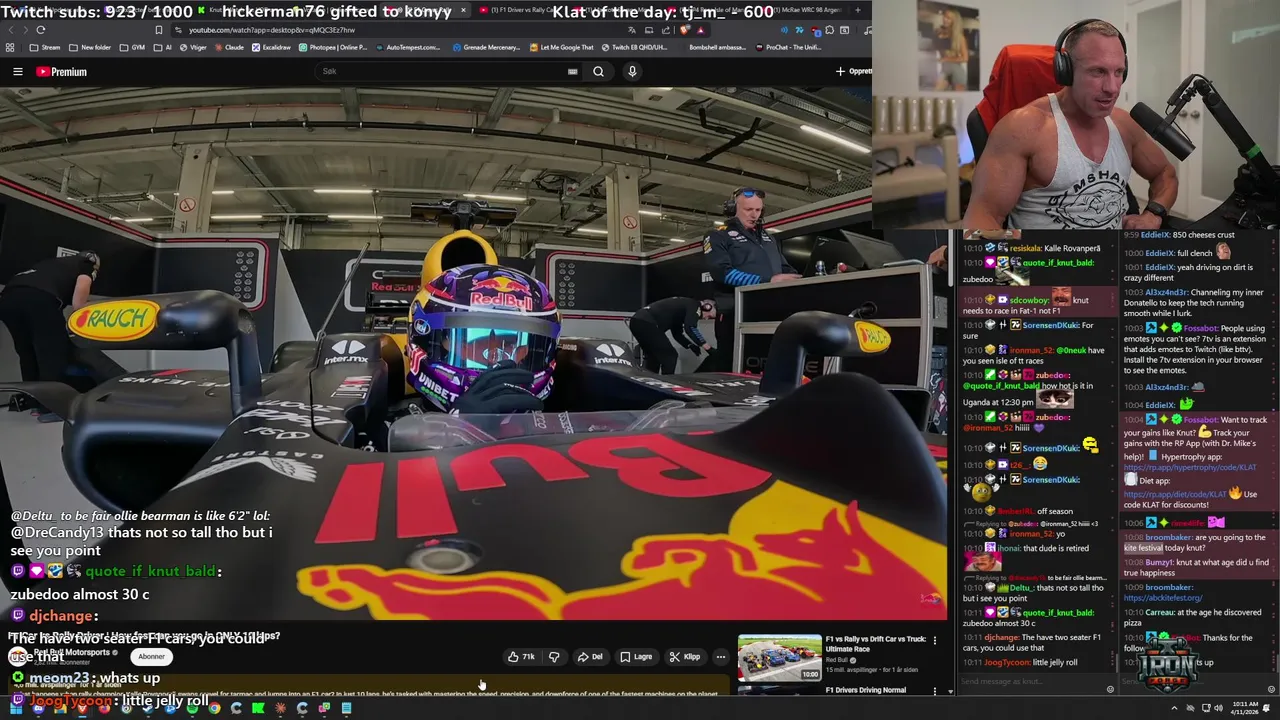Open the GYM bookmark folder
The width and height of the screenshot is (1280, 720).
pyautogui.click(x=132, y=47)
